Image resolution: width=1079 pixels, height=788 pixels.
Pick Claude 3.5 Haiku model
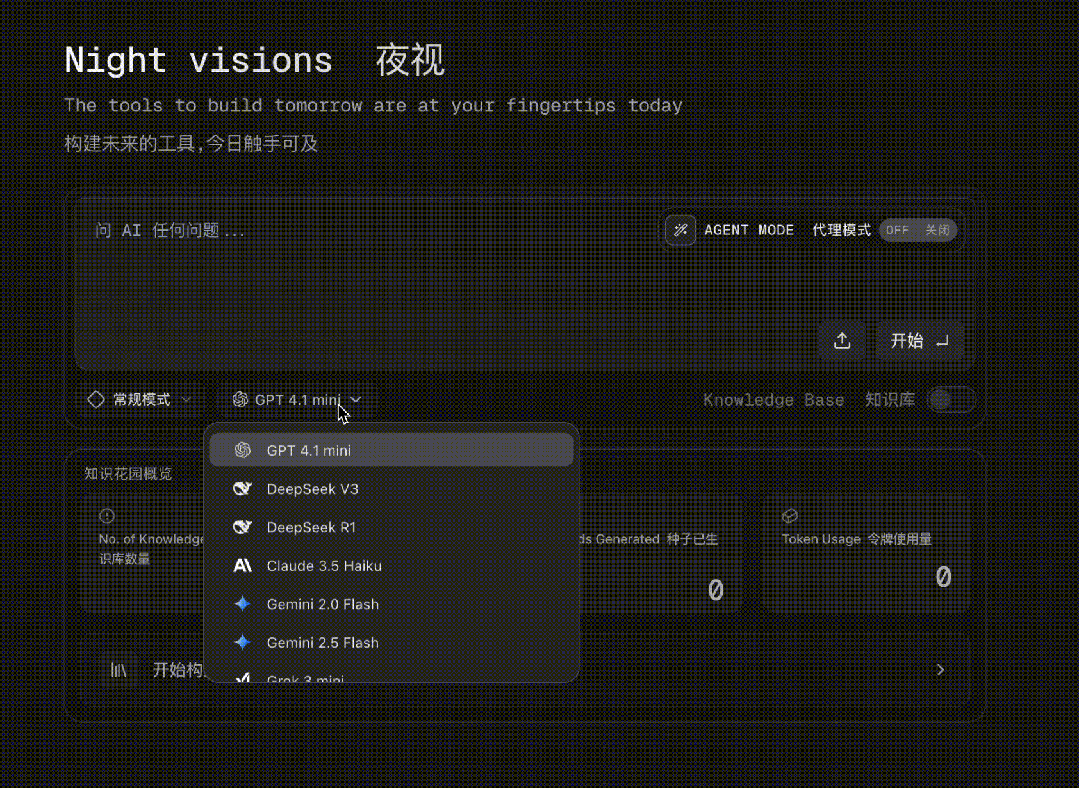(x=391, y=566)
